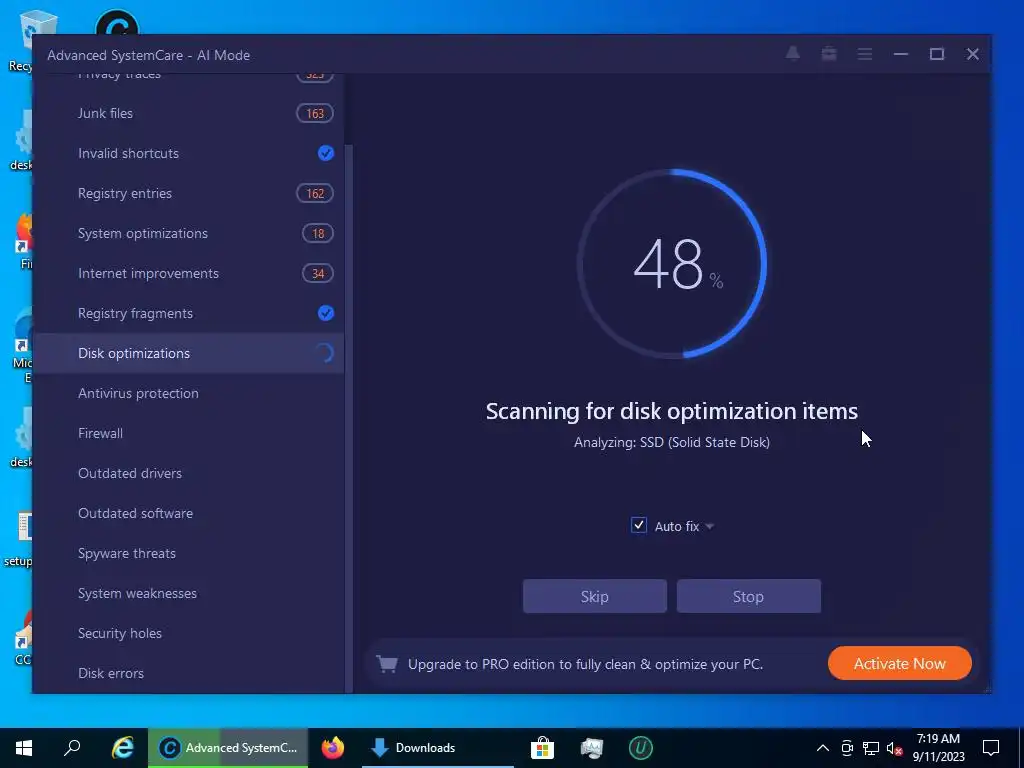Click the network tray icon
The width and height of the screenshot is (1024, 768).
point(871,748)
